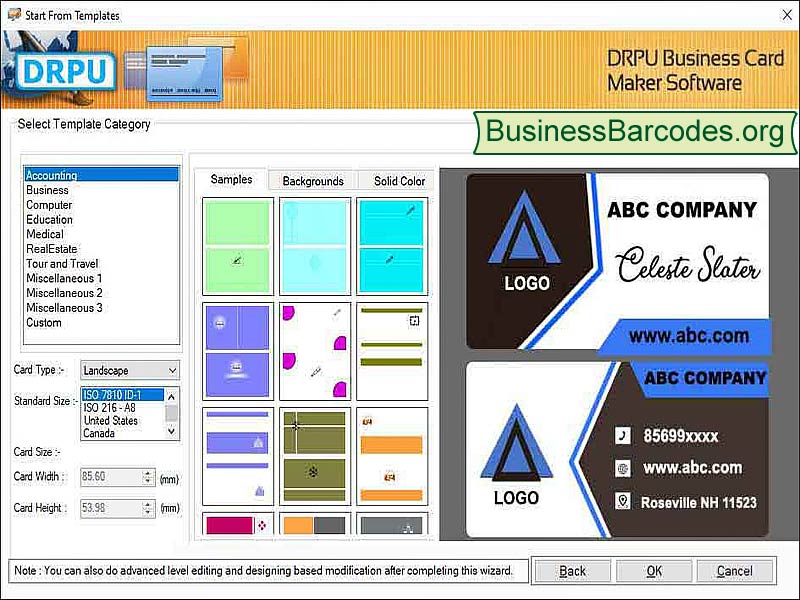Decrease Card Width with down stepper
This screenshot has height=600, width=800.
click(148, 481)
